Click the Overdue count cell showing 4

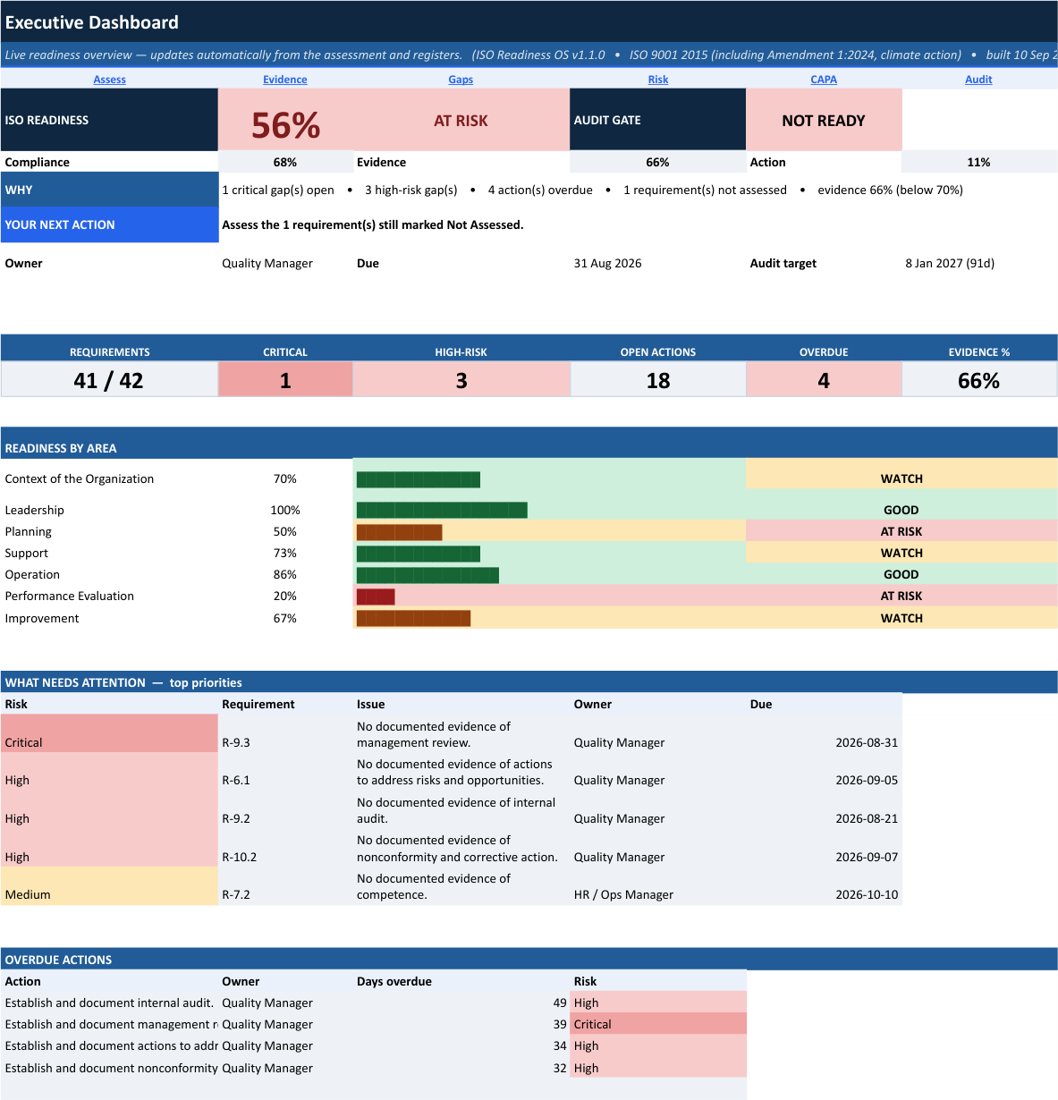[824, 380]
